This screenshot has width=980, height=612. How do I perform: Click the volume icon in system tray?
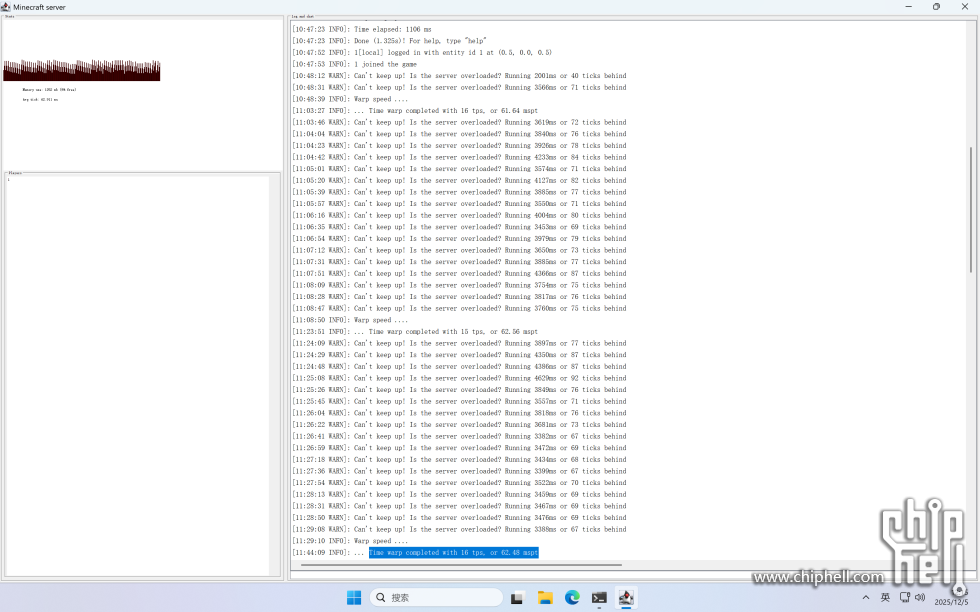(920, 597)
